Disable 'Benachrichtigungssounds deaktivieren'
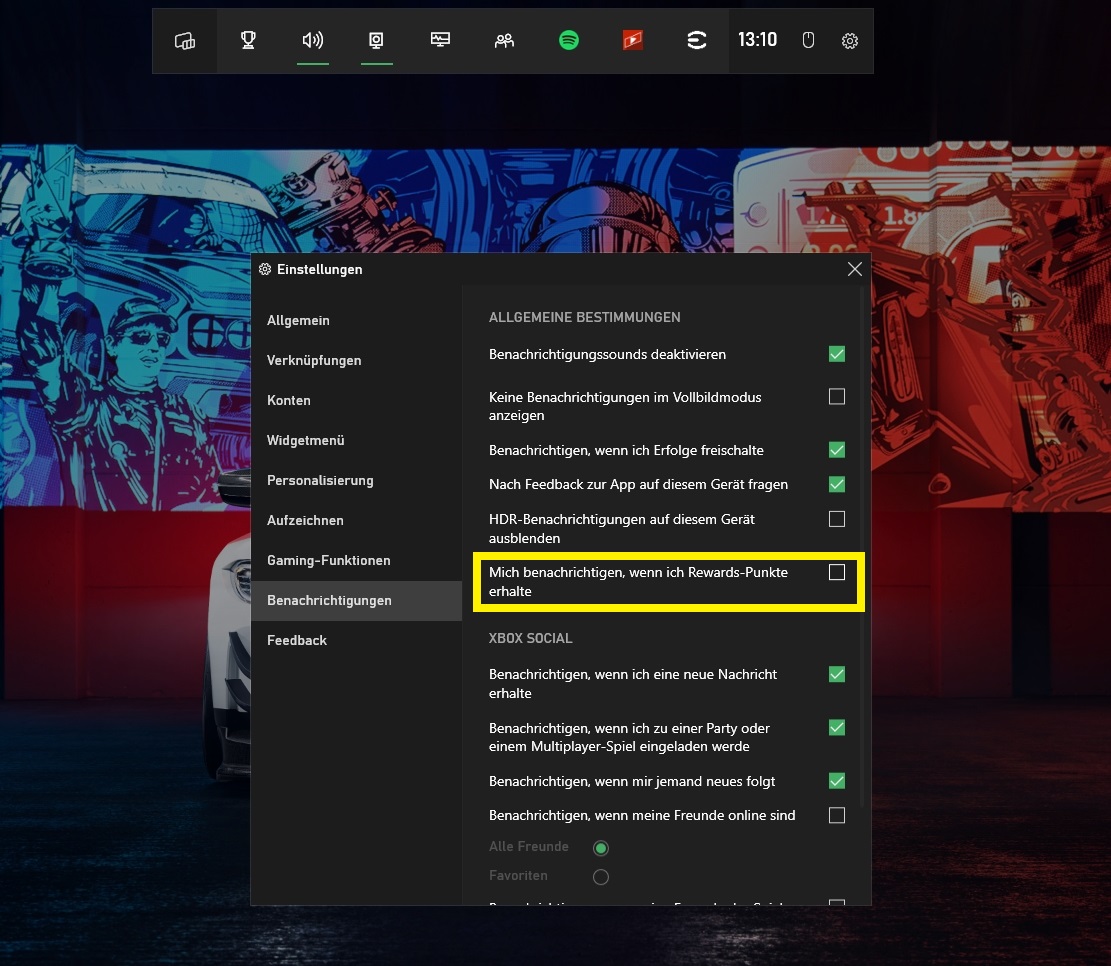The image size is (1111, 966). [836, 353]
